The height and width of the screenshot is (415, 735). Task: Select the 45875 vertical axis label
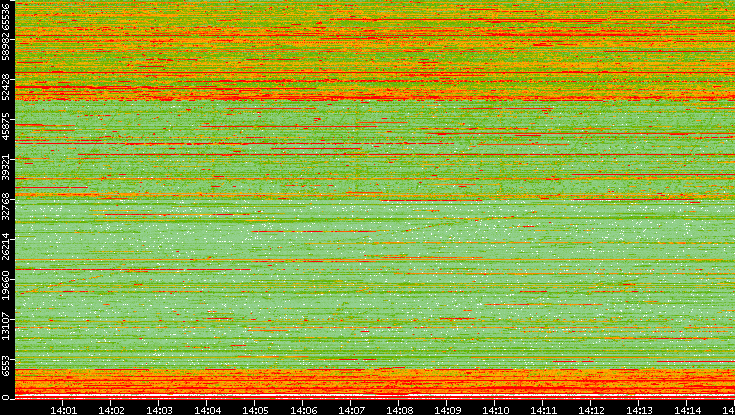point(5,126)
